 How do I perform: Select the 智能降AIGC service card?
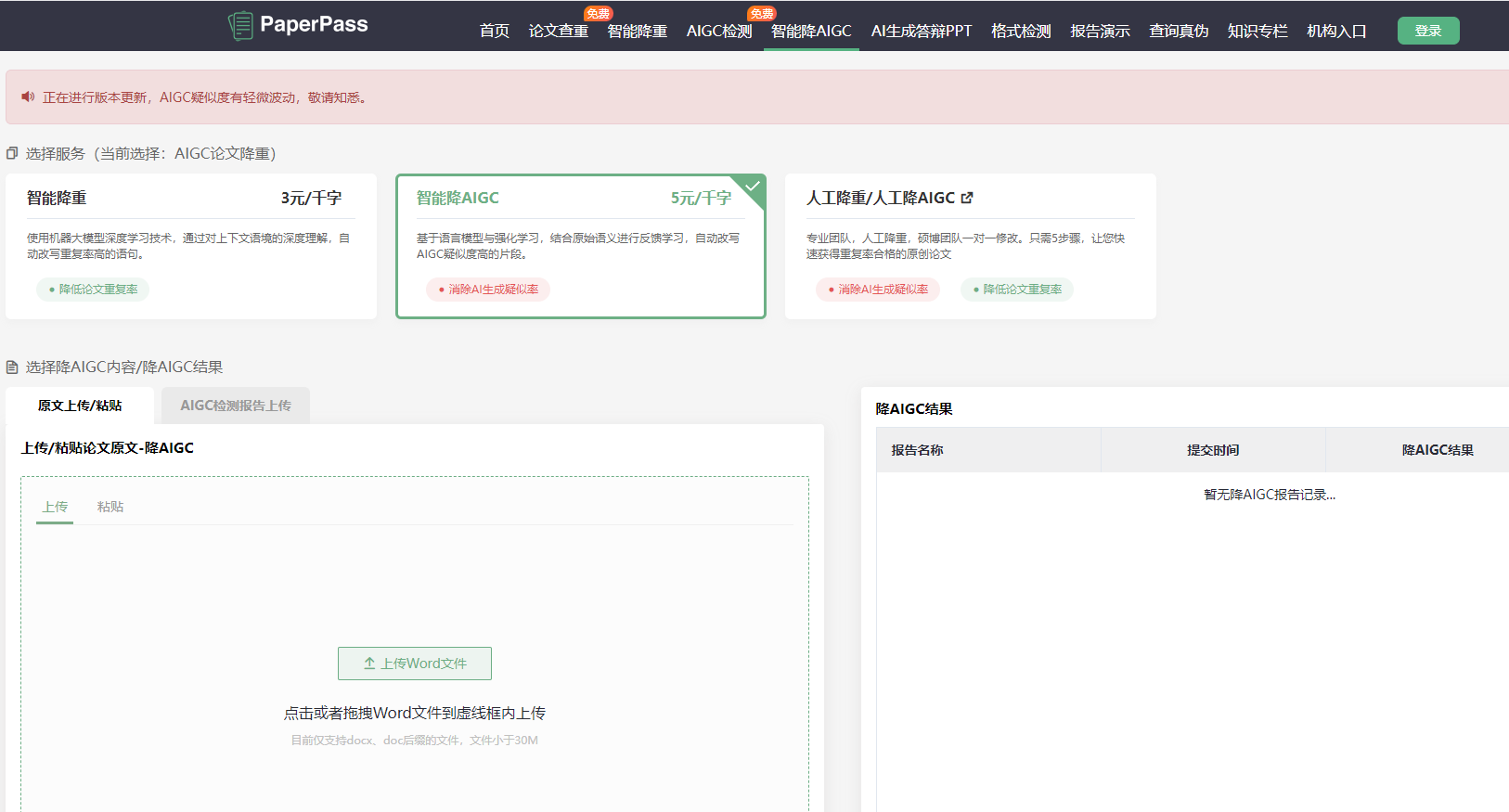point(581,246)
